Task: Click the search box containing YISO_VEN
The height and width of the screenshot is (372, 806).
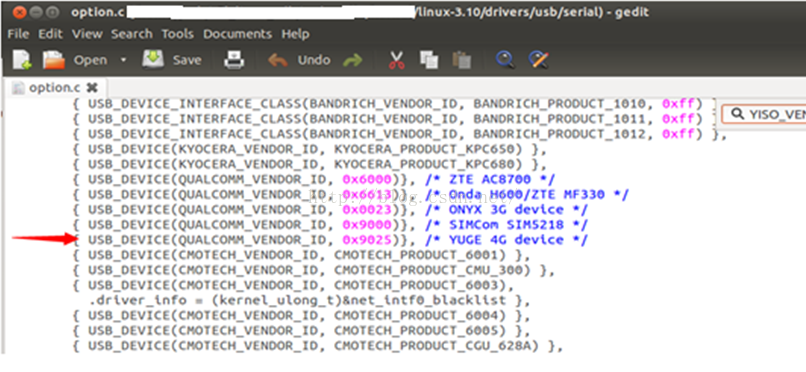Action: coord(764,114)
